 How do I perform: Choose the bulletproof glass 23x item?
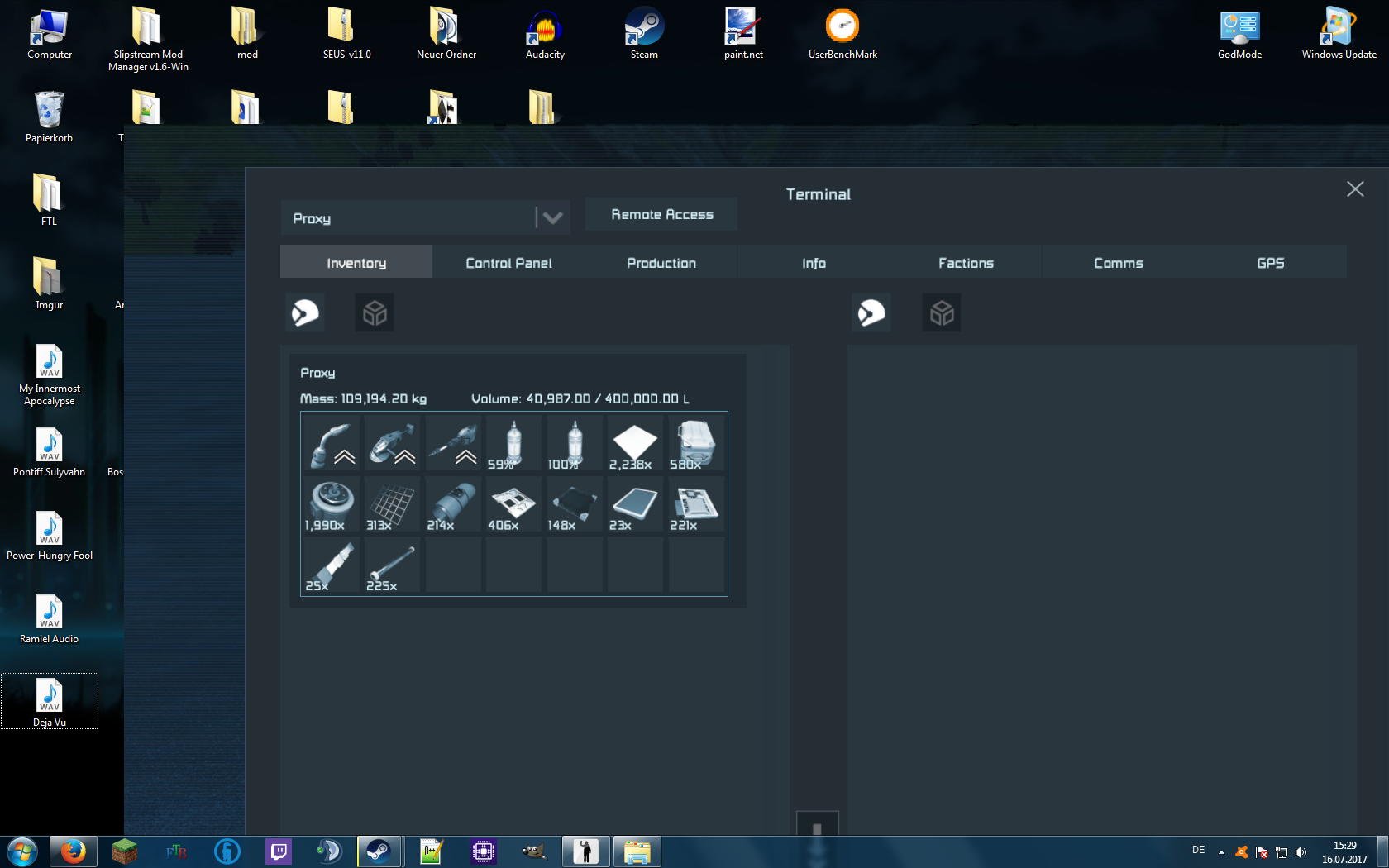tap(635, 503)
